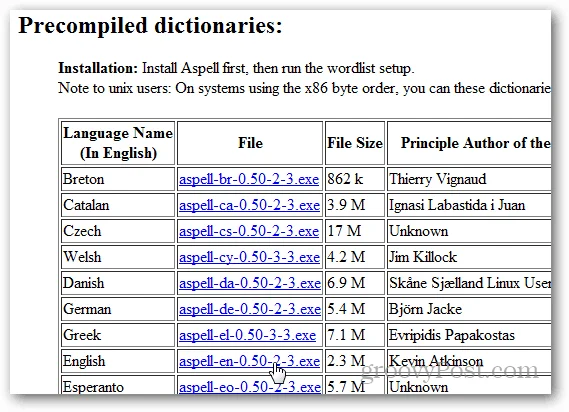Click author 'Evripidis Papakostas'
This screenshot has height=412, width=569.
452,335
